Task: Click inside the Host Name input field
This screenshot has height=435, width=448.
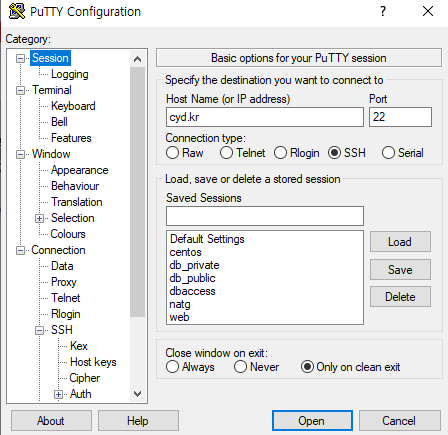Action: (x=265, y=117)
